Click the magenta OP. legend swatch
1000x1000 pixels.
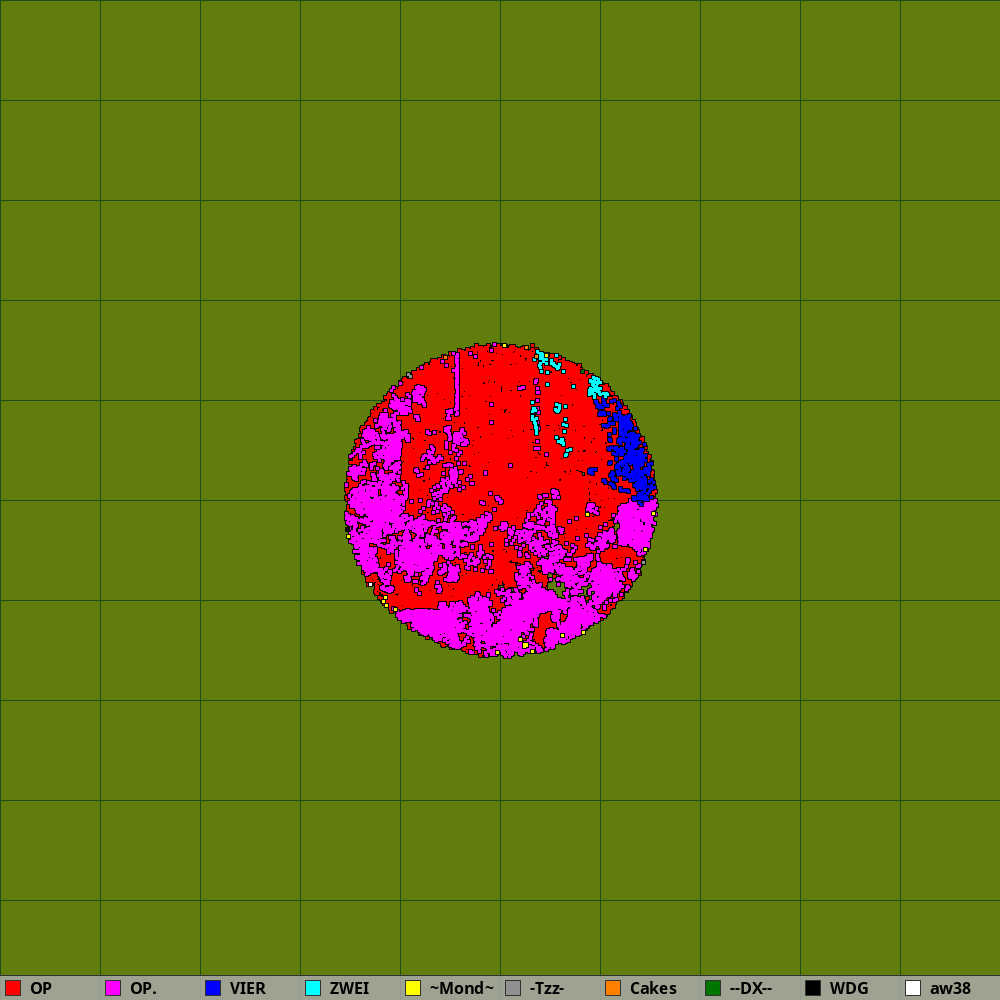[113, 988]
